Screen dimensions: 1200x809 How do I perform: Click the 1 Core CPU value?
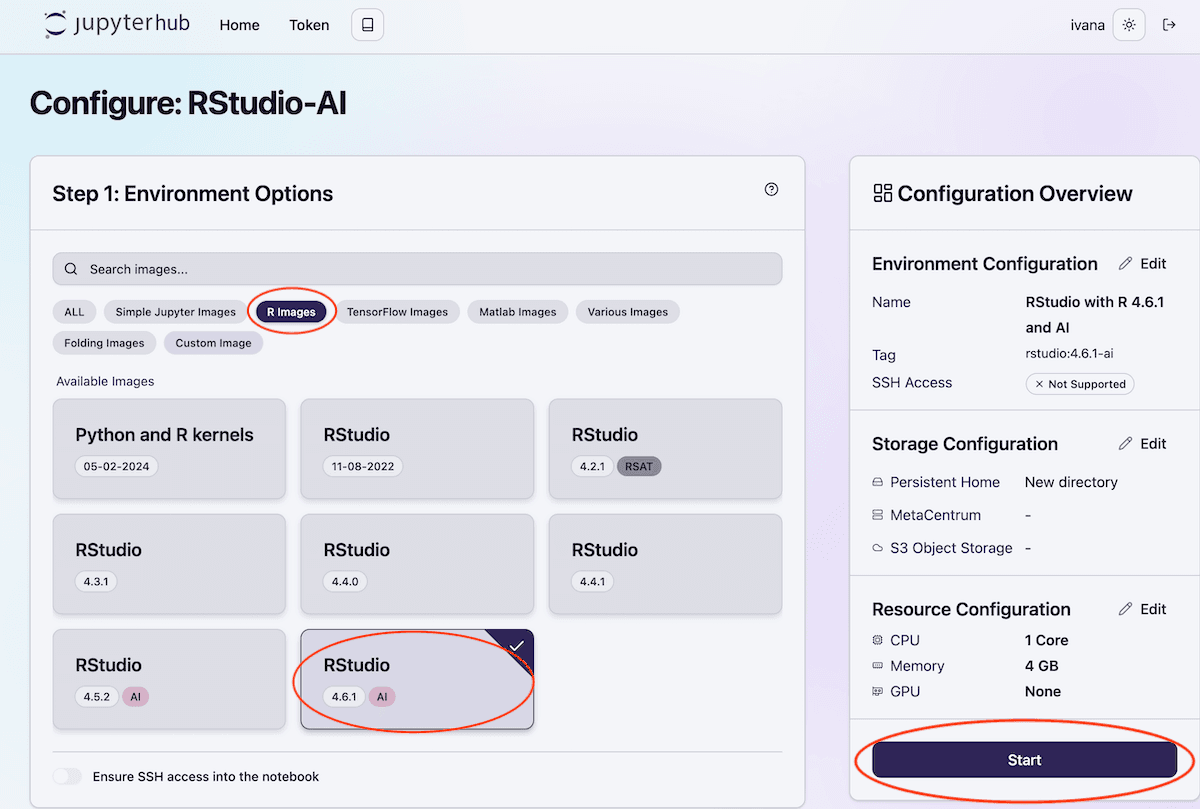pos(1046,640)
